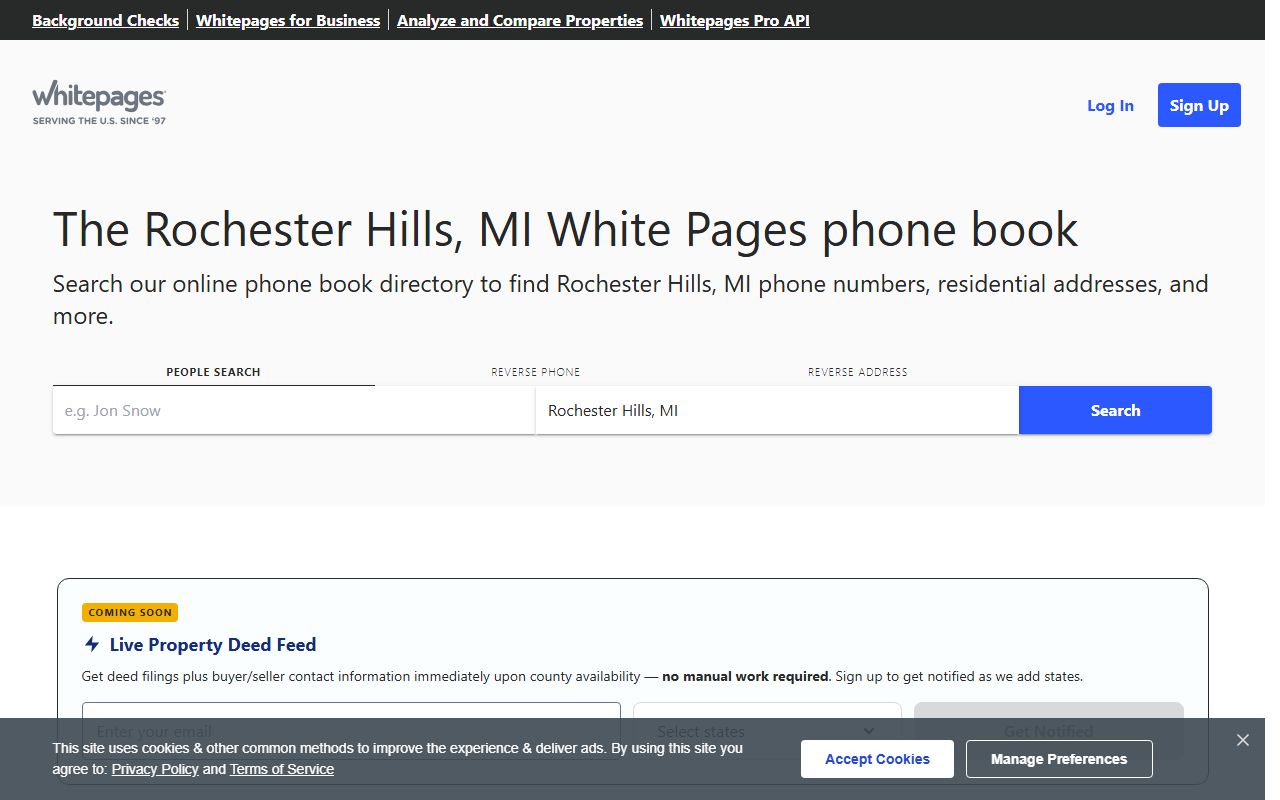Click the Whitepages logo
The width and height of the screenshot is (1280, 800).
[x=99, y=103]
